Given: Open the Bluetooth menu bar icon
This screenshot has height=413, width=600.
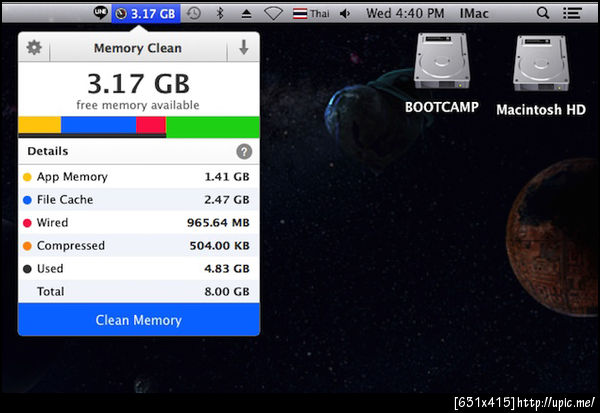Looking at the screenshot, I should [220, 14].
